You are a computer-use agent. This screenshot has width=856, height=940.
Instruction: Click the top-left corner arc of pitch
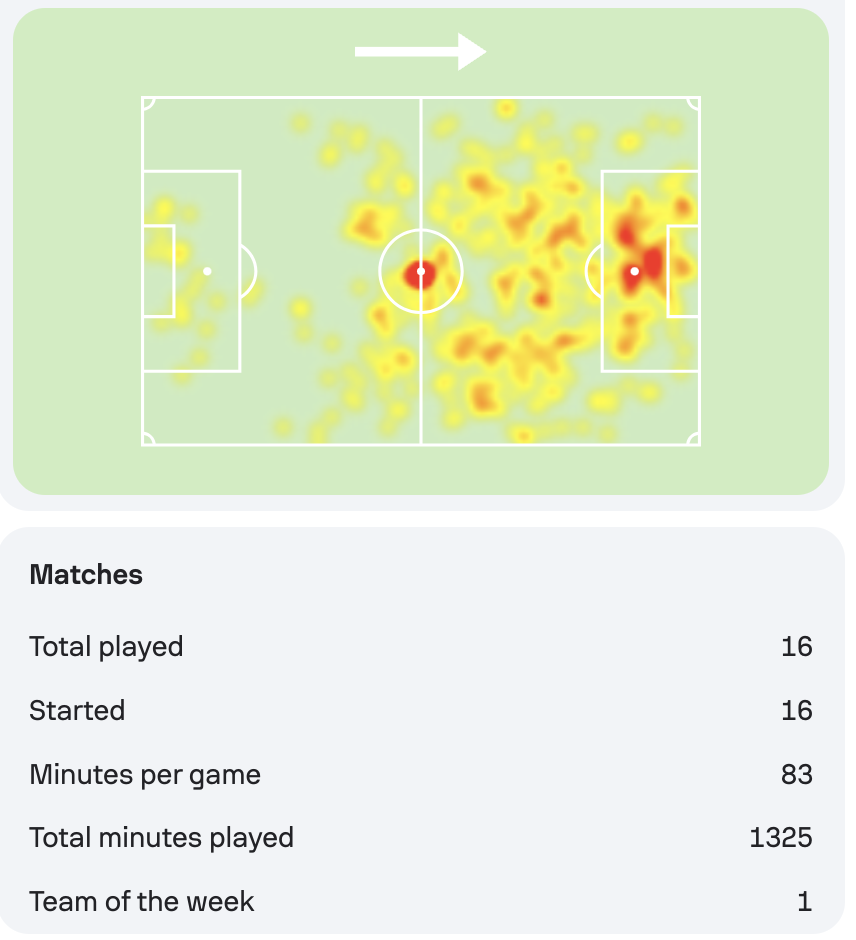click(x=148, y=103)
